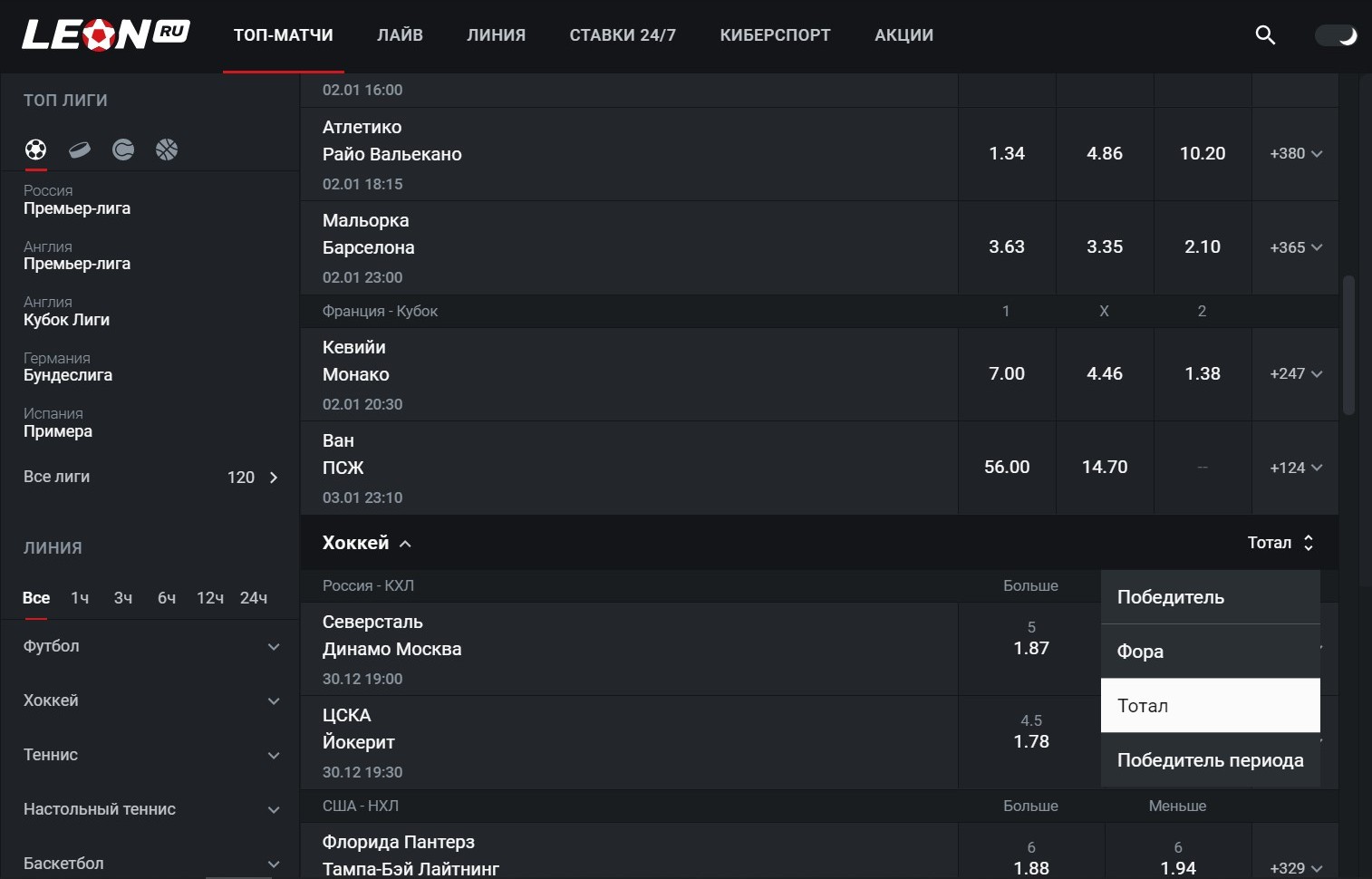This screenshot has width=1372, height=879.
Task: Bet 10.20 on Райо Вальекано win
Action: tap(1203, 154)
